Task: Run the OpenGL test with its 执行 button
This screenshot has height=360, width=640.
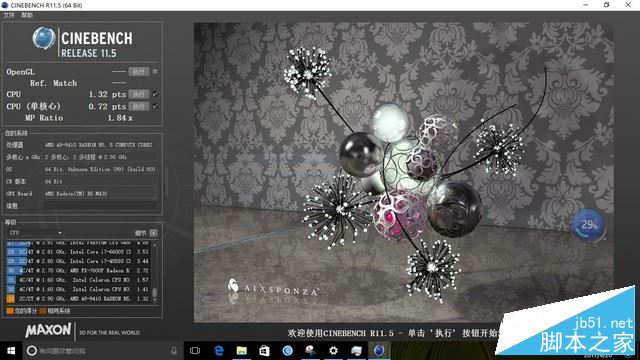Action: pyautogui.click(x=139, y=72)
